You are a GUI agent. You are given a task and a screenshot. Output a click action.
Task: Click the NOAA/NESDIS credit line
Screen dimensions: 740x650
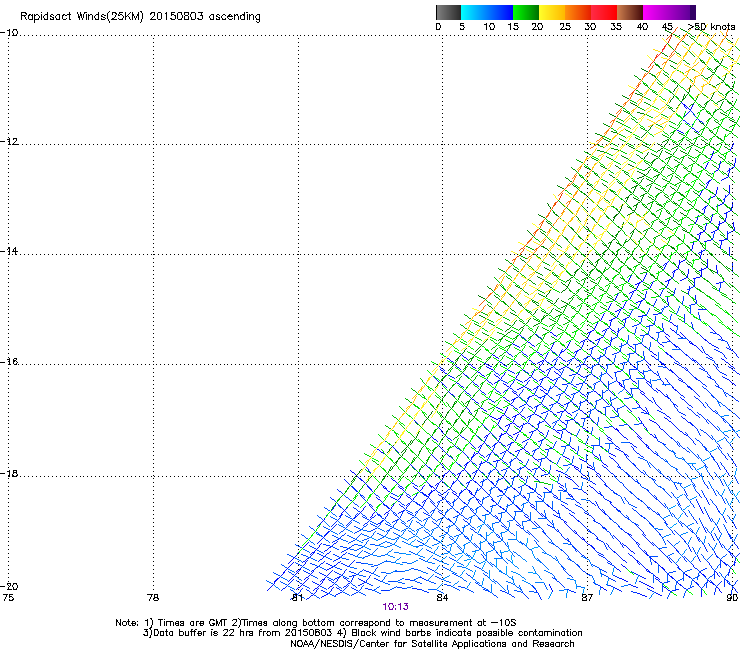pyautogui.click(x=432, y=644)
